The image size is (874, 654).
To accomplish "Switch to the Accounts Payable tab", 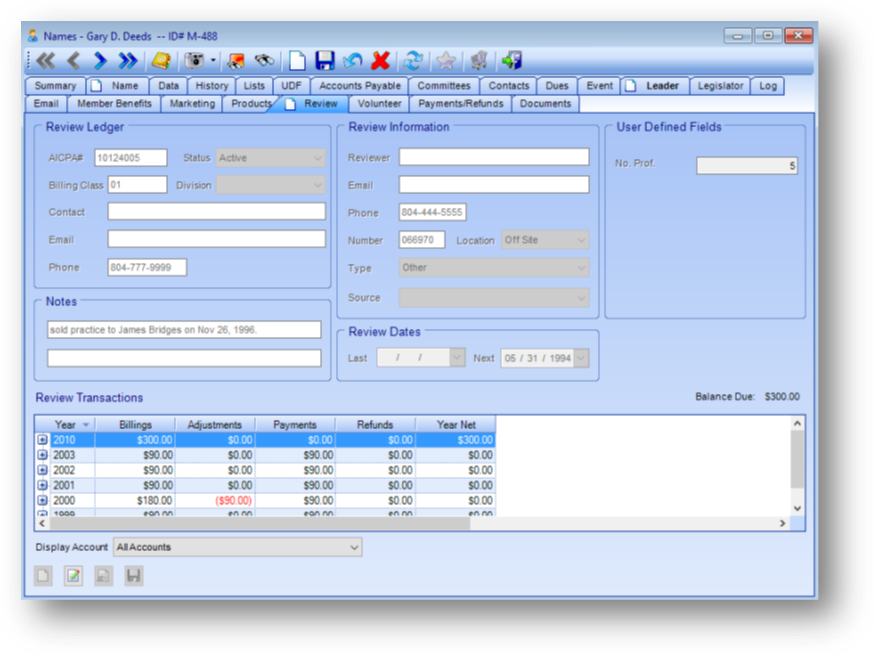I will [360, 86].
